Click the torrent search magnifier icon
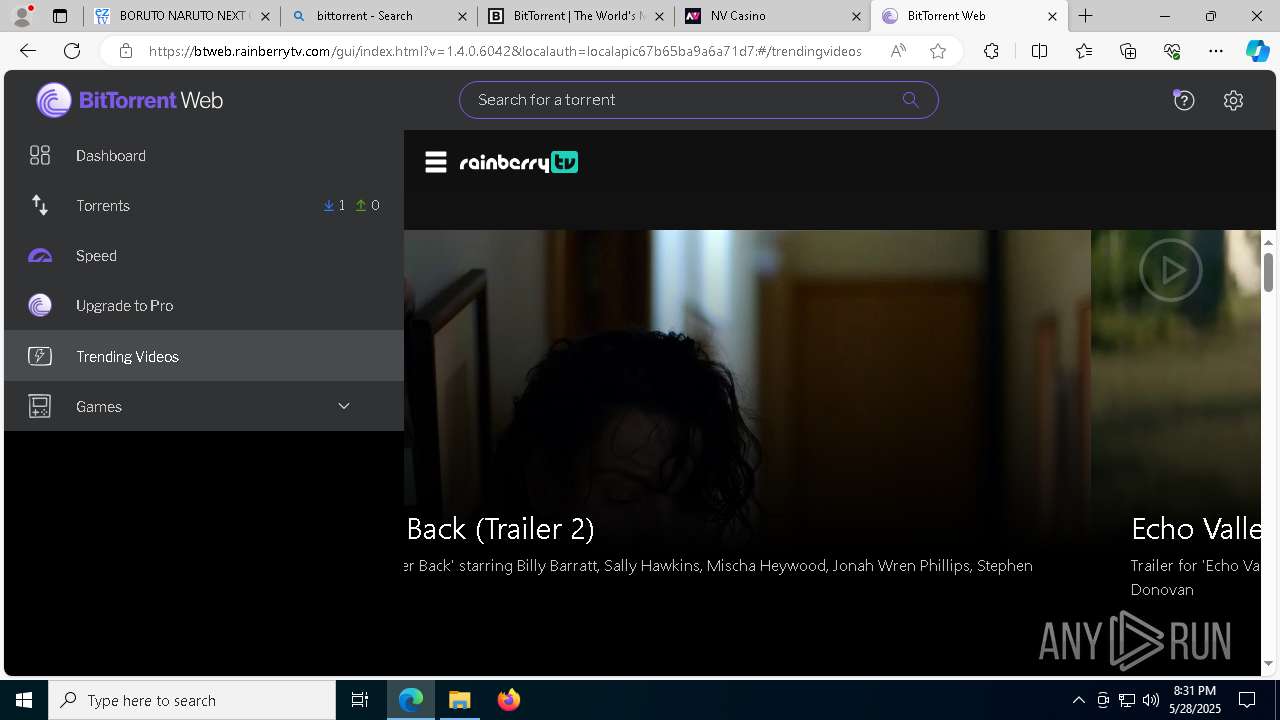The width and height of the screenshot is (1280, 720). pyautogui.click(x=910, y=100)
